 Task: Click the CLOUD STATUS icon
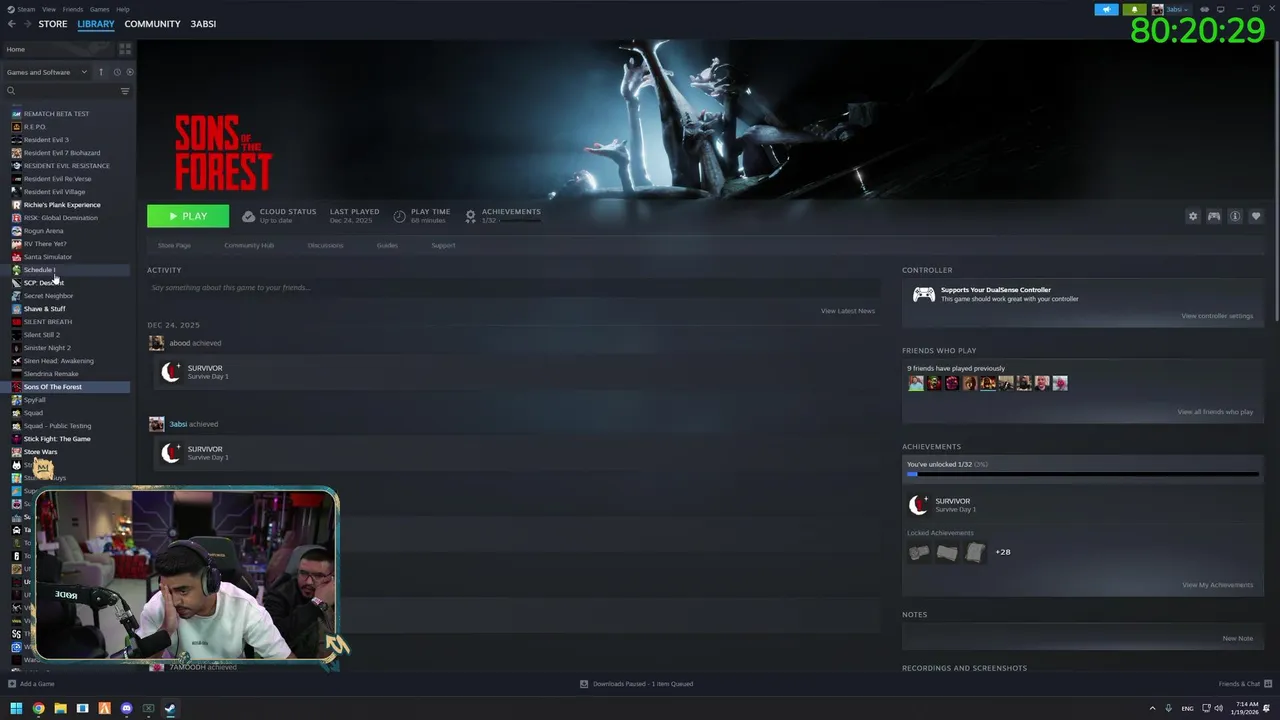[x=249, y=216]
